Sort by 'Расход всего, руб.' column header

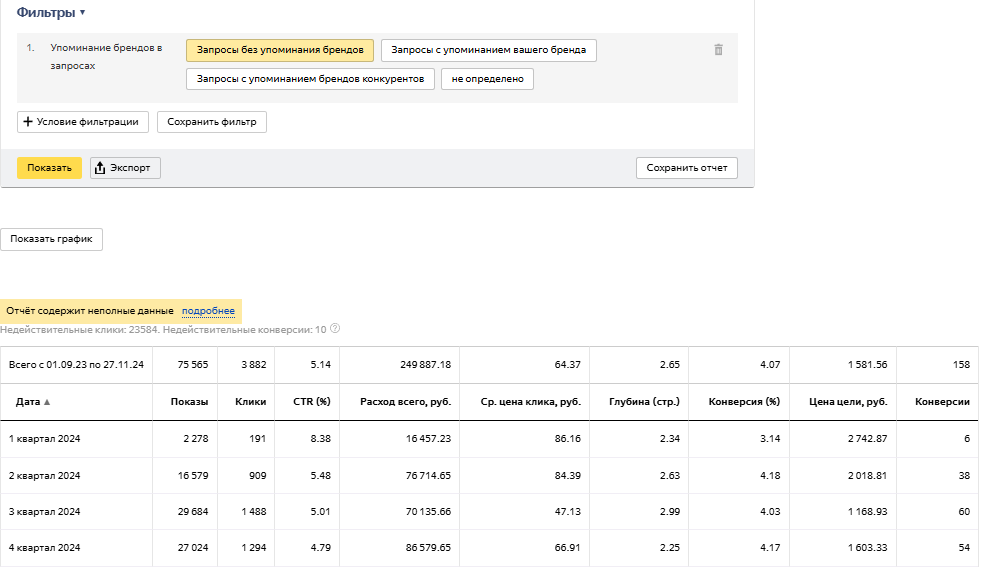396,402
